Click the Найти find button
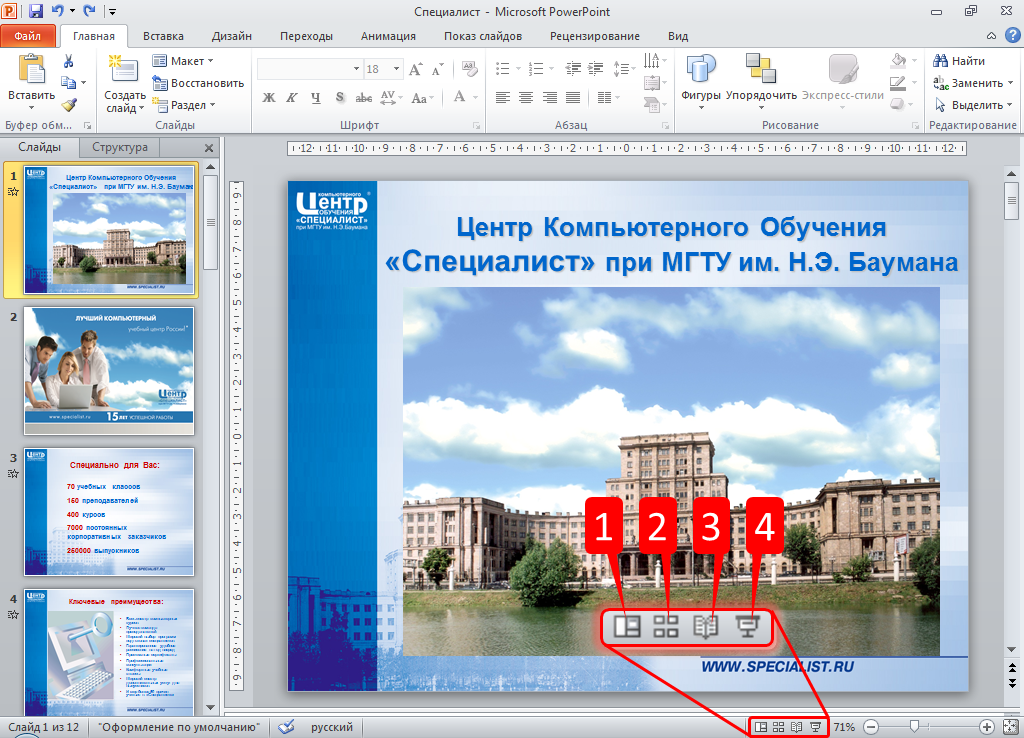Image resolution: width=1024 pixels, height=738 pixels. [x=959, y=61]
